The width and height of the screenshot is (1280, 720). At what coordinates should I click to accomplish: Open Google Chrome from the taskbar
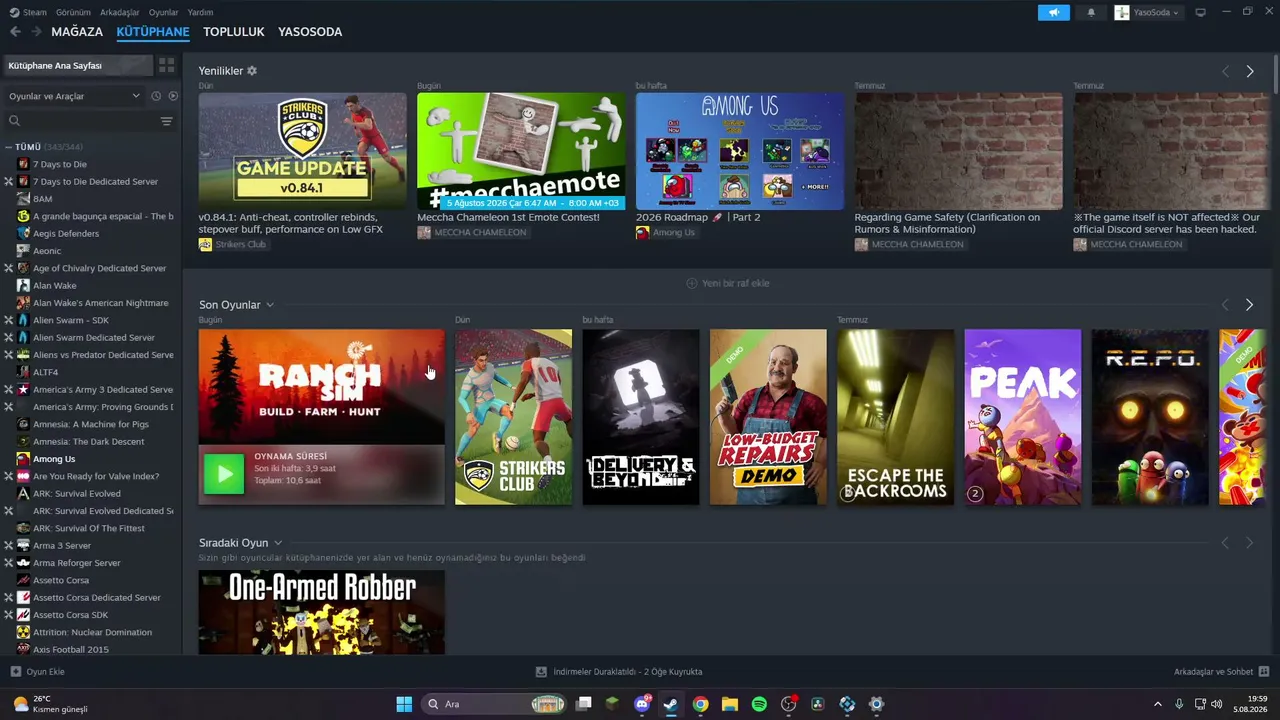(700, 704)
